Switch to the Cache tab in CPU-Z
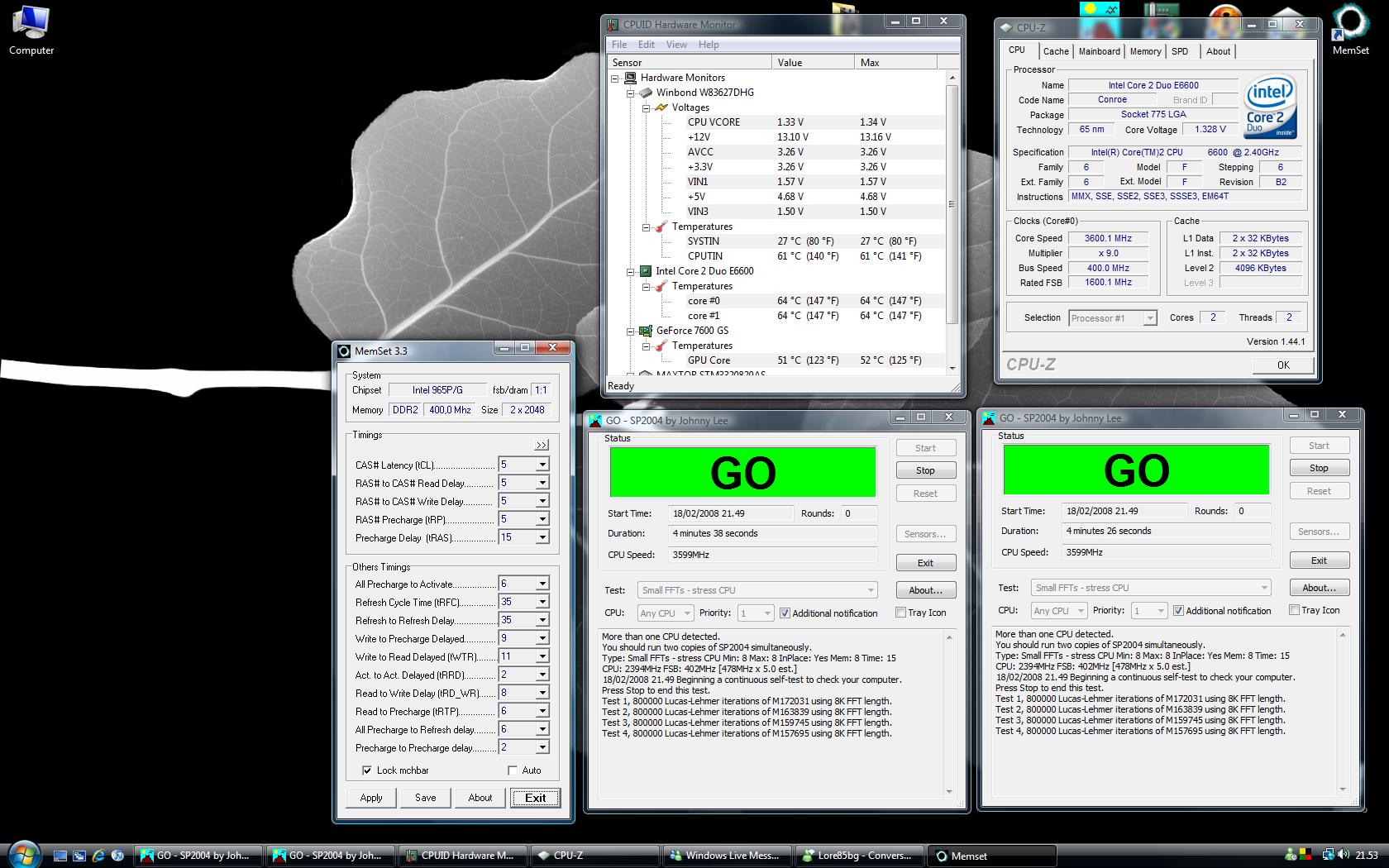 (x=1055, y=51)
